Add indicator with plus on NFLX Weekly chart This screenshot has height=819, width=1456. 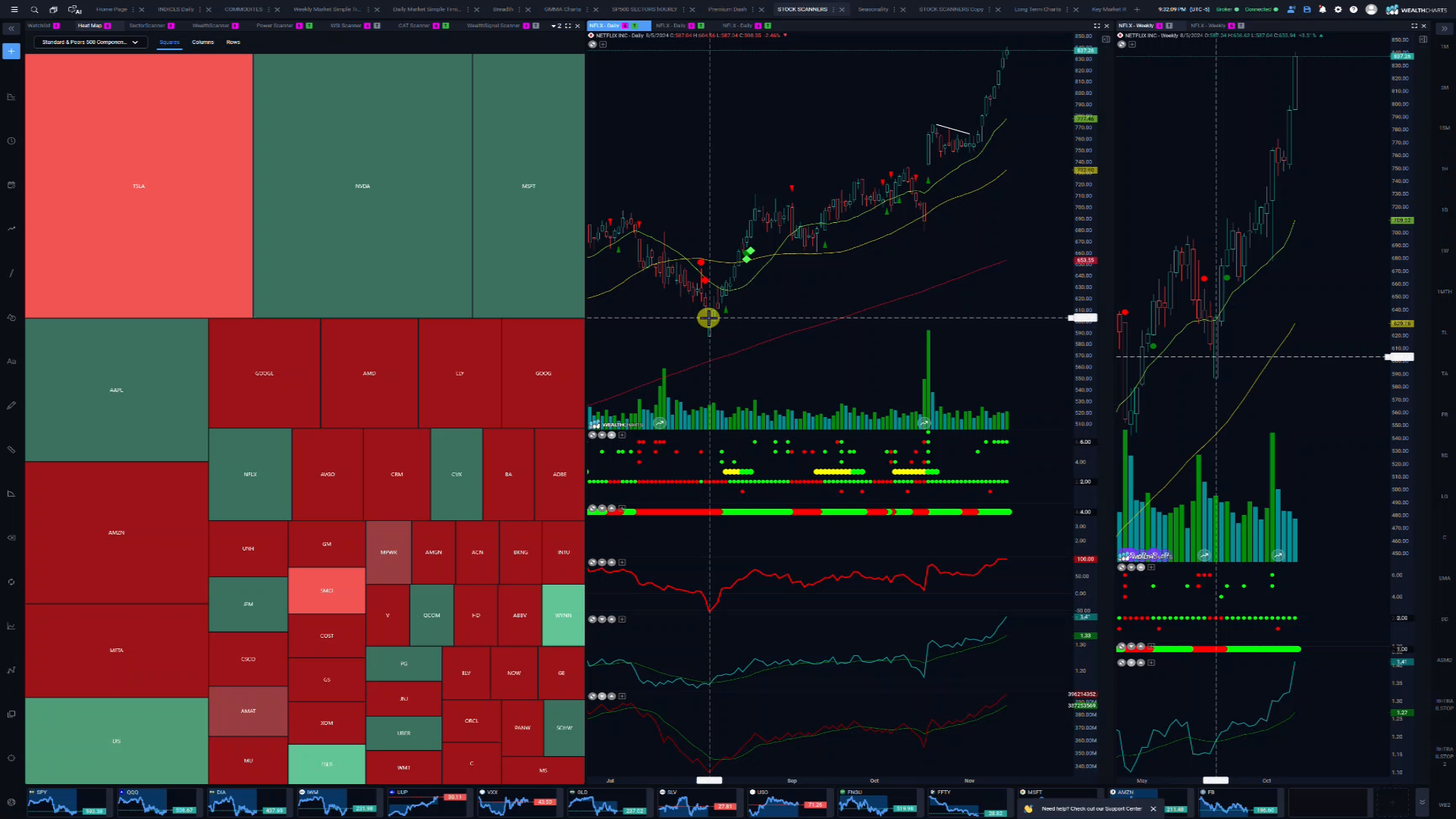click(x=1132, y=45)
